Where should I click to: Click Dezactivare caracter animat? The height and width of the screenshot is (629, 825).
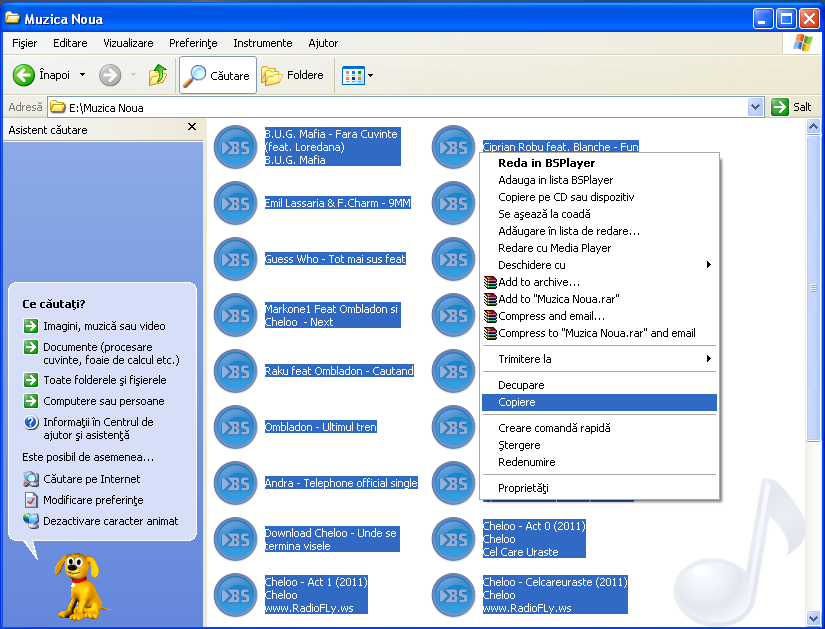(101, 521)
